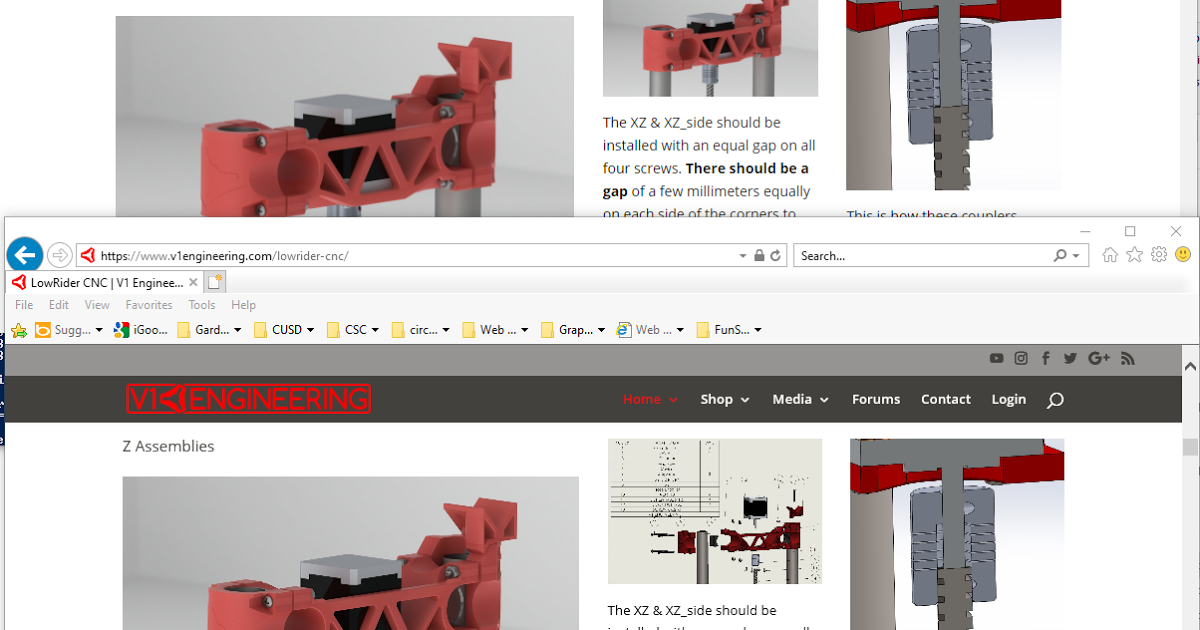Click the V1 Engineering logo

click(249, 399)
